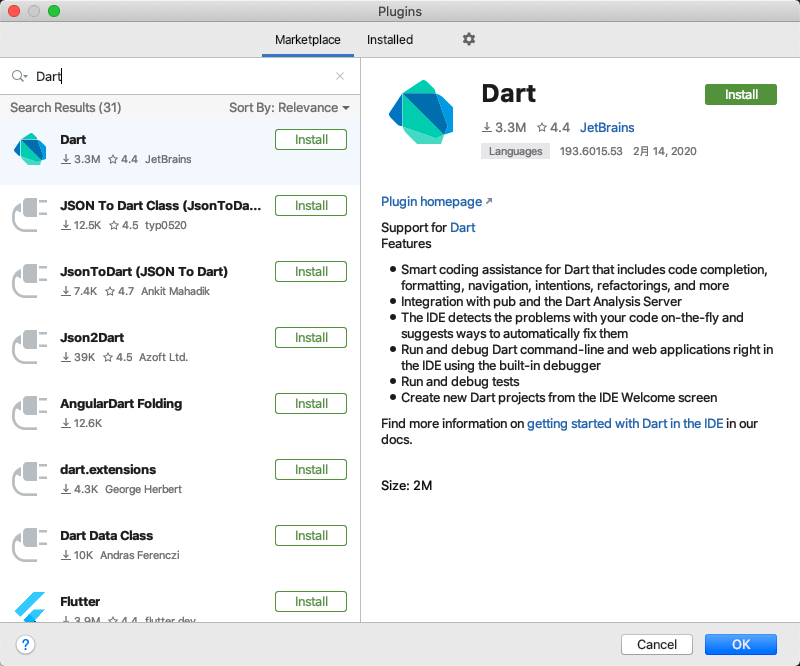
Task: Click the search magnifier icon
Action: 19,76
